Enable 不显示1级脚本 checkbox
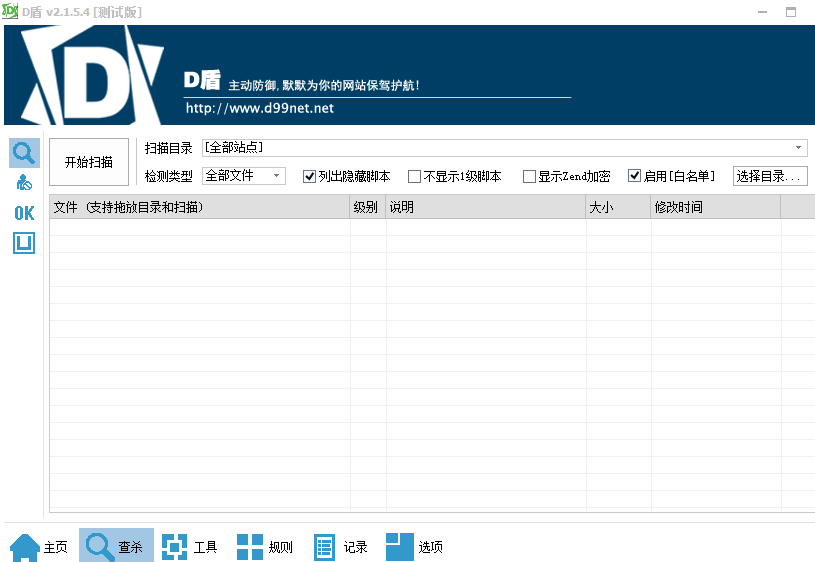 (414, 177)
